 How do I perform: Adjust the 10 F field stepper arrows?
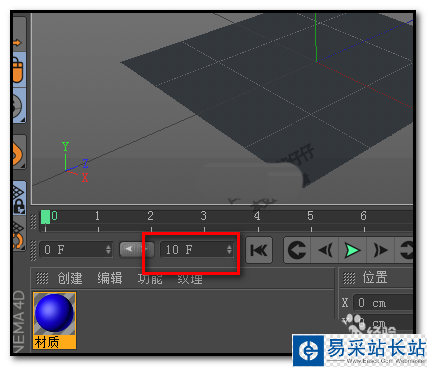pos(229,250)
